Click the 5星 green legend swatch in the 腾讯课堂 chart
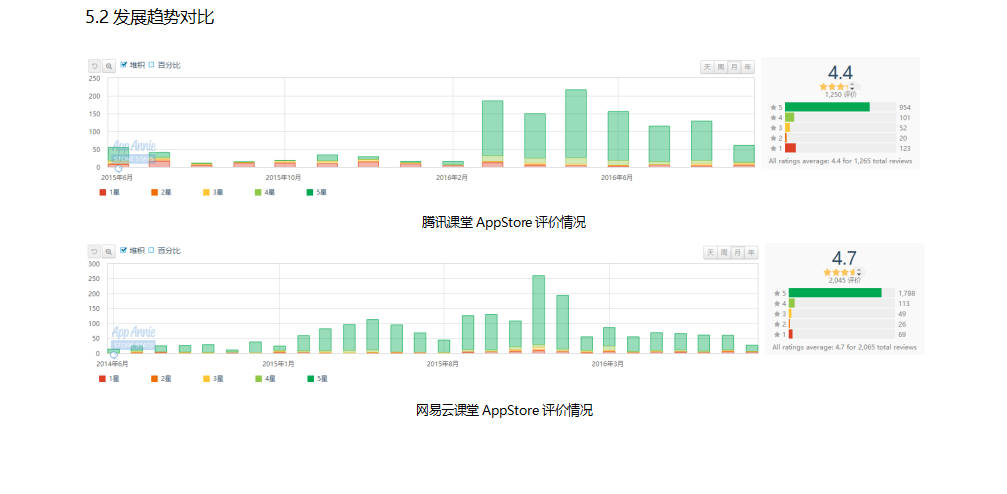The image size is (1007, 494). click(311, 192)
